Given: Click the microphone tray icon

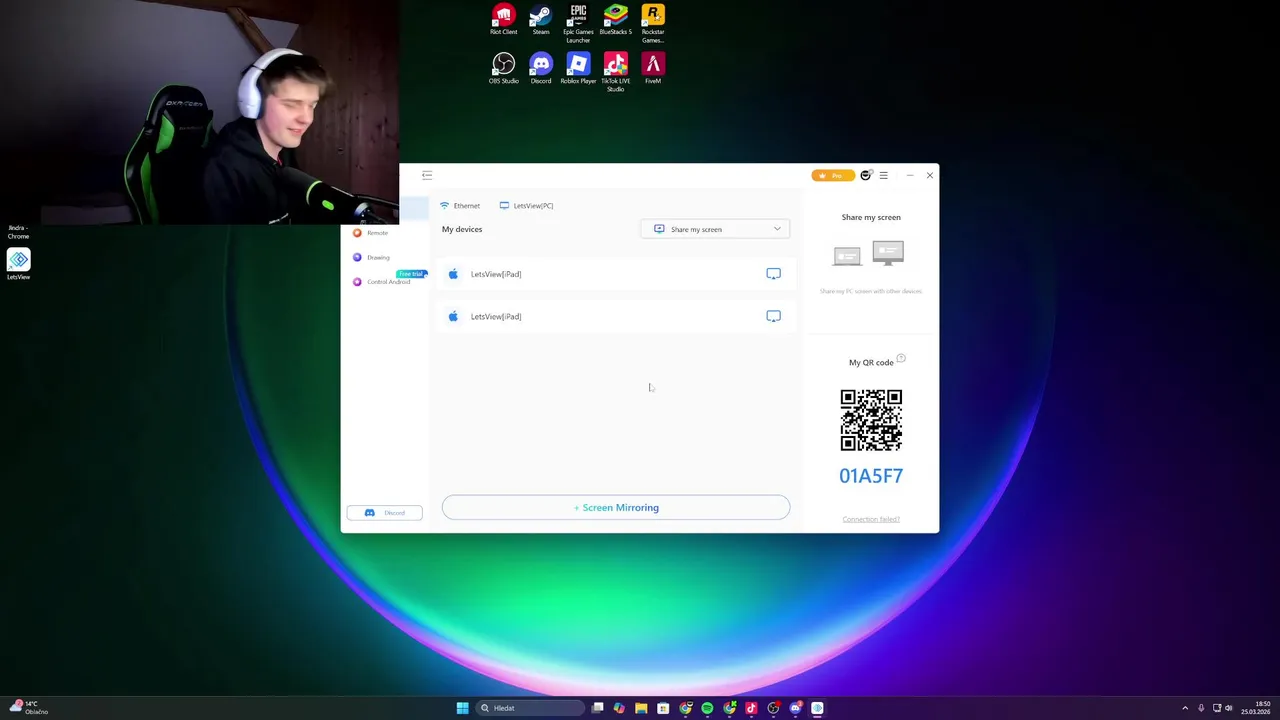Looking at the screenshot, I should coord(1201,708).
